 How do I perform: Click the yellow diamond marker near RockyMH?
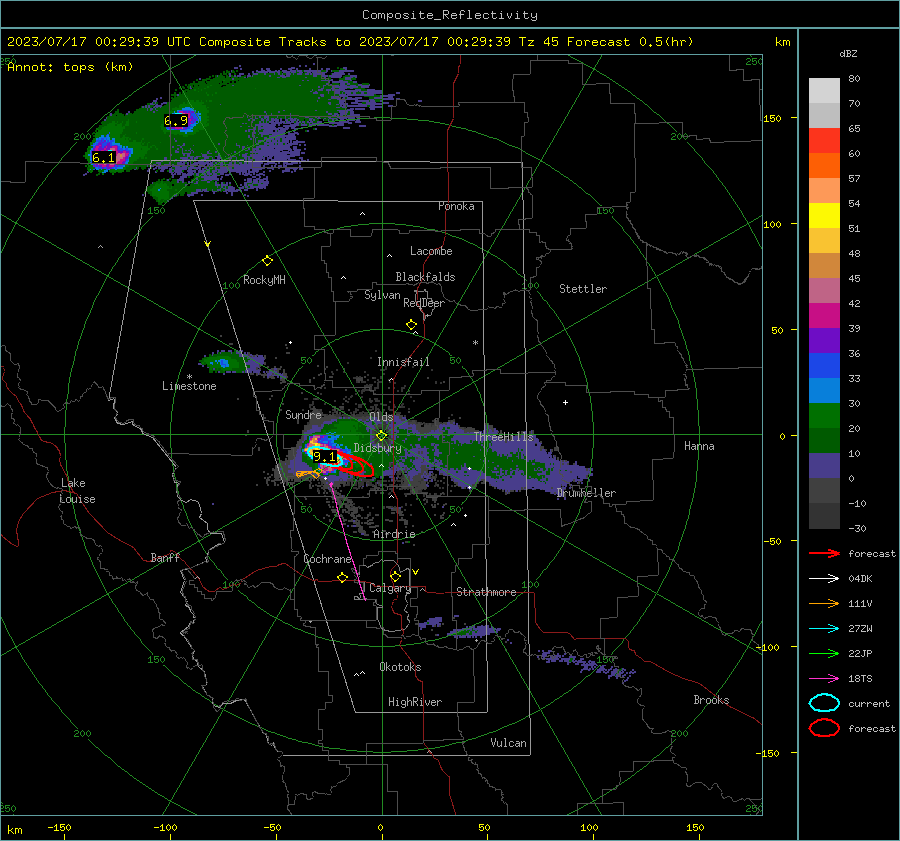[x=267, y=261]
